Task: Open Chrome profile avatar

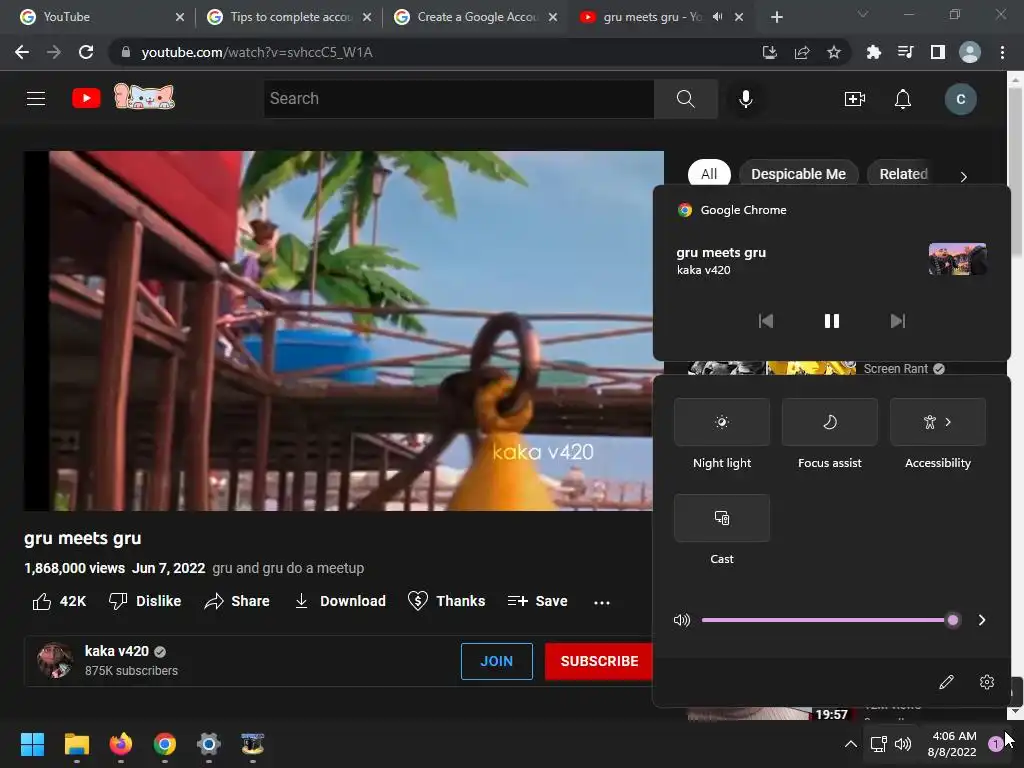Action: 970,52
